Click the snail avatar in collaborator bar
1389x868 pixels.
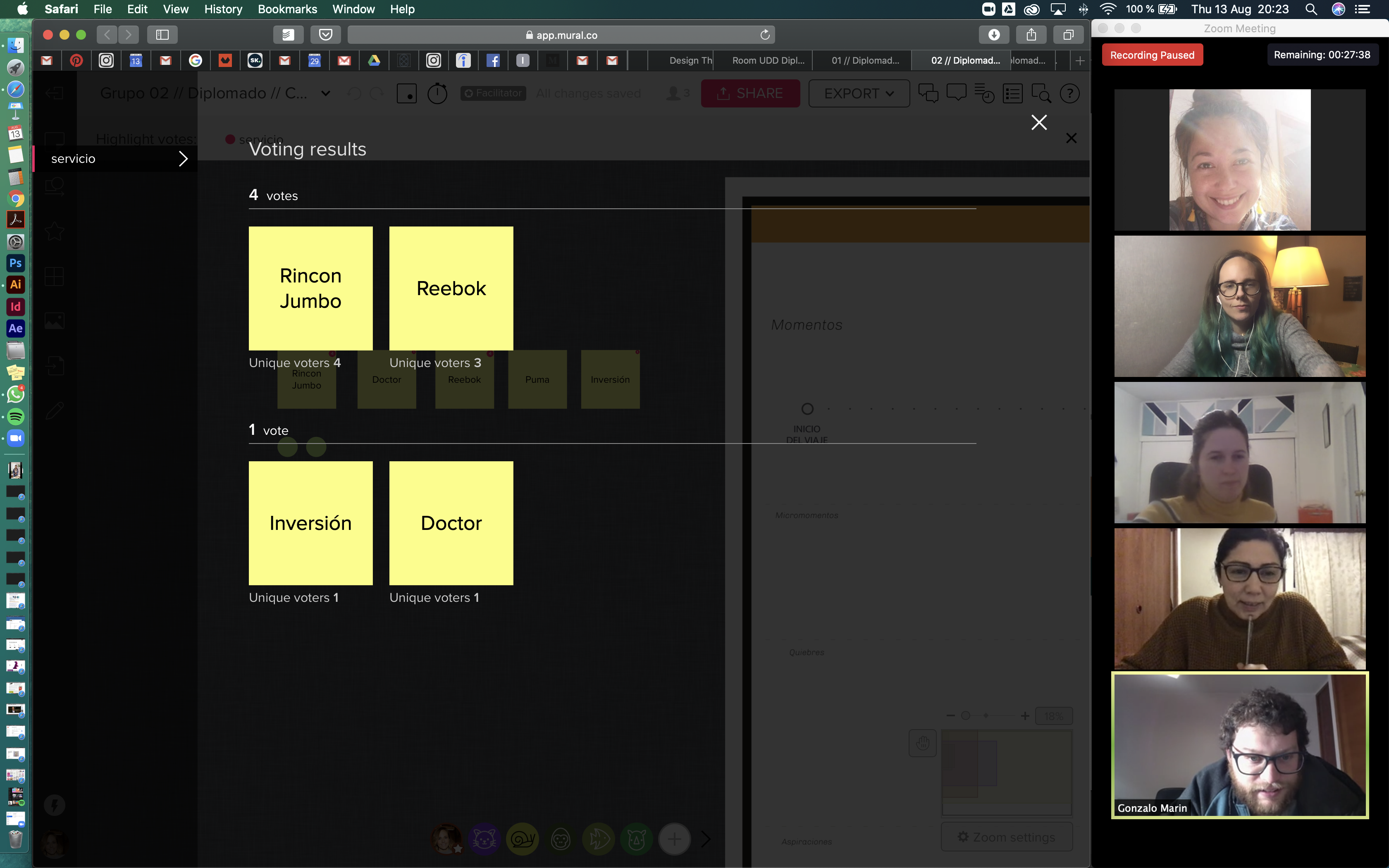(x=522, y=839)
